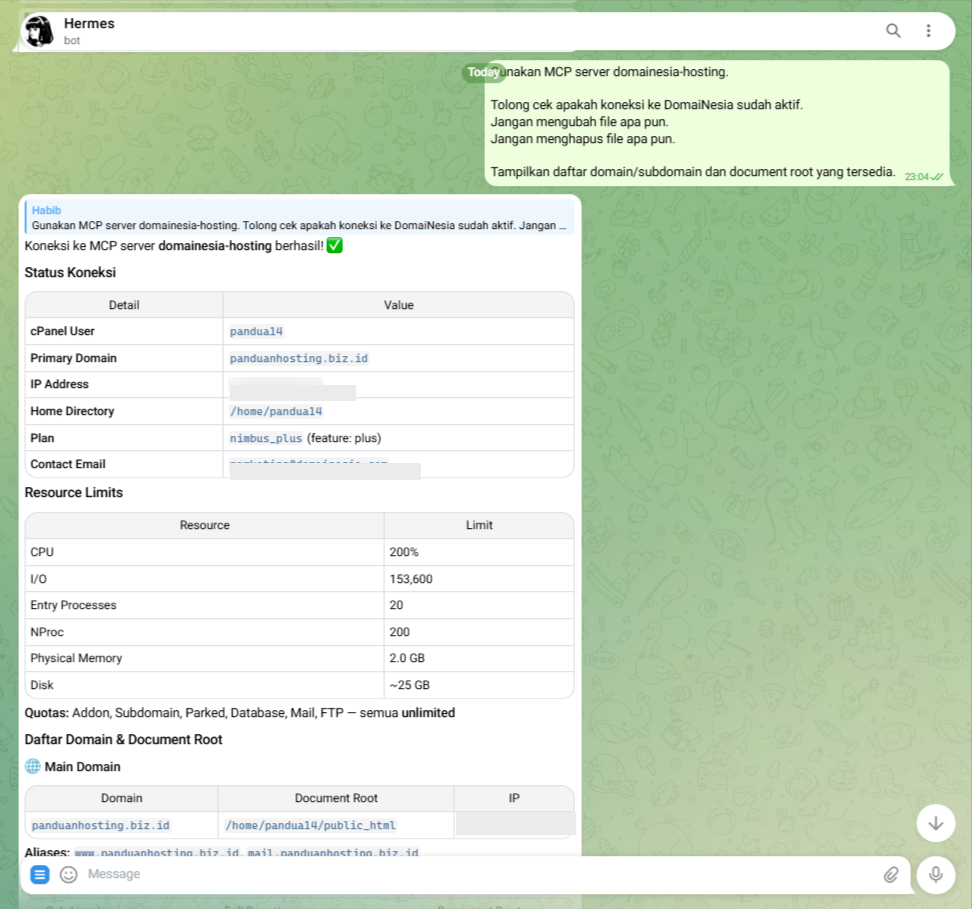The image size is (972, 909).
Task: Select the Daftar Domain & Document Root heading
Action: (x=123, y=739)
